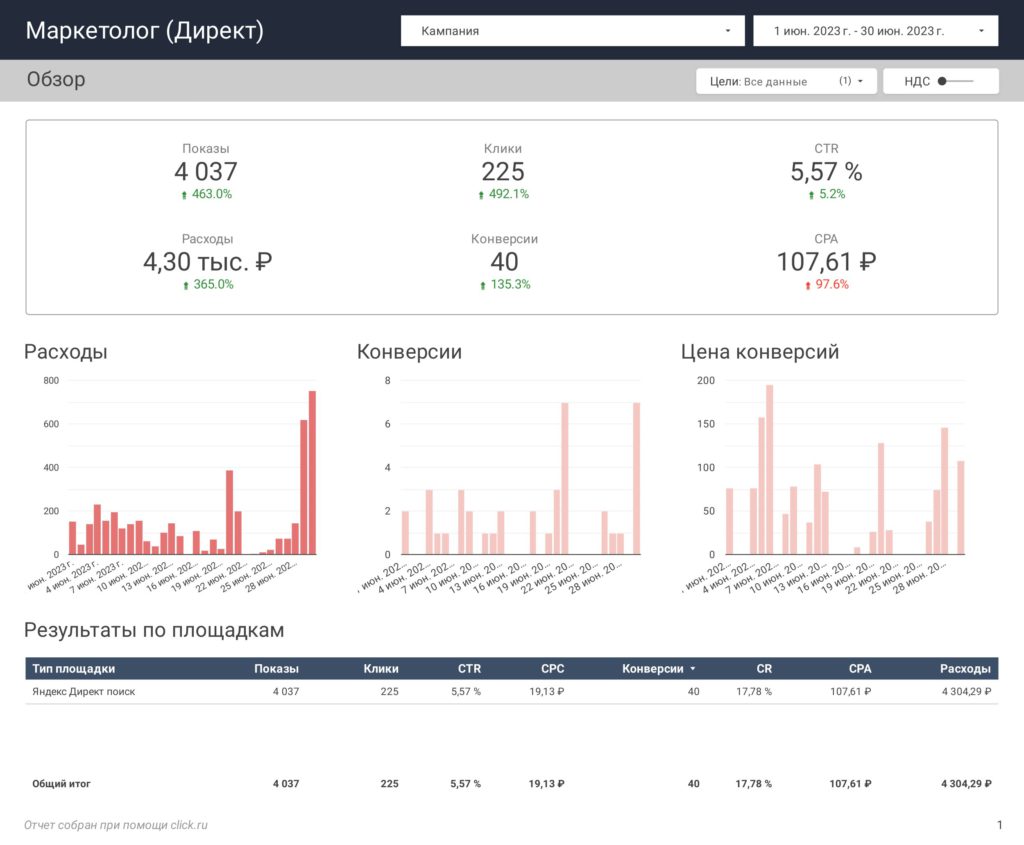1024x845 pixels.
Task: Click the green up arrow under Клики
Action: pos(481,195)
